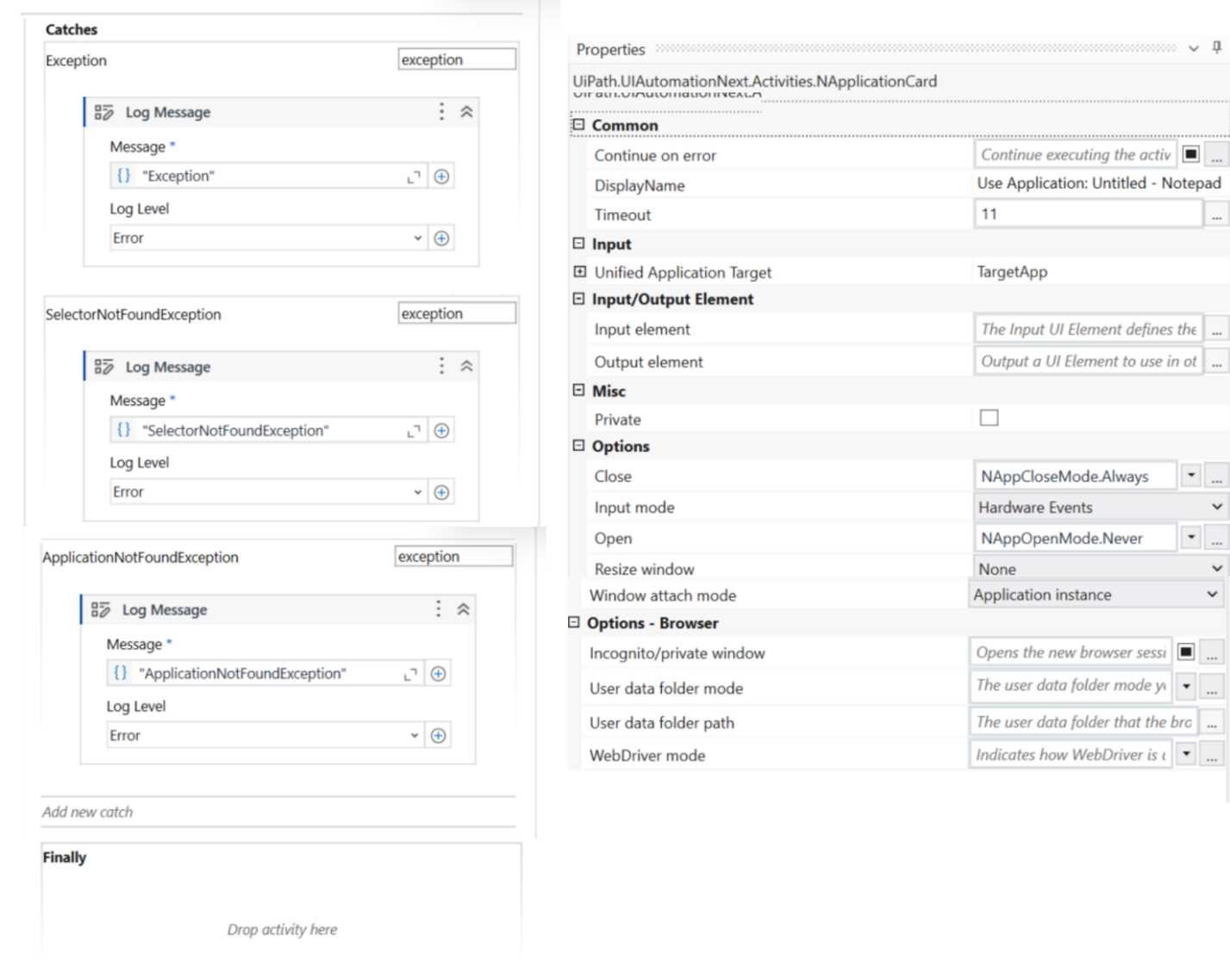Open expression editor for "SelectorNotFoundException" message

point(414,431)
